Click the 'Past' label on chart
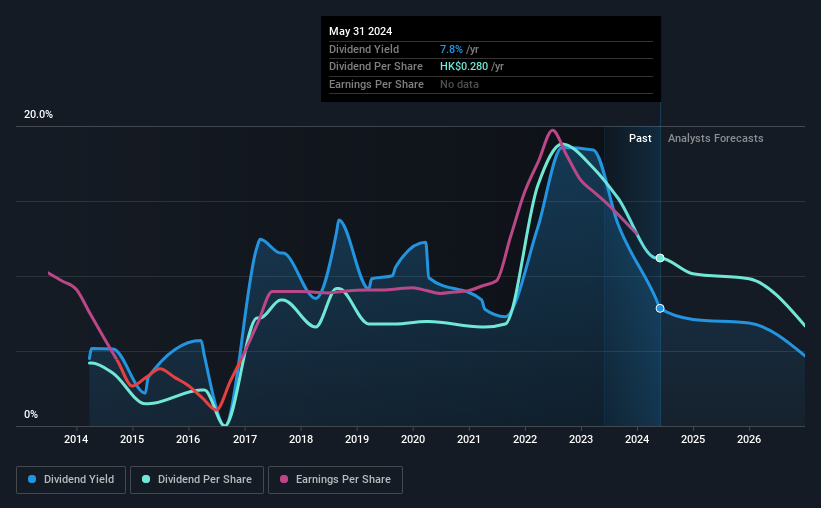 (640, 138)
